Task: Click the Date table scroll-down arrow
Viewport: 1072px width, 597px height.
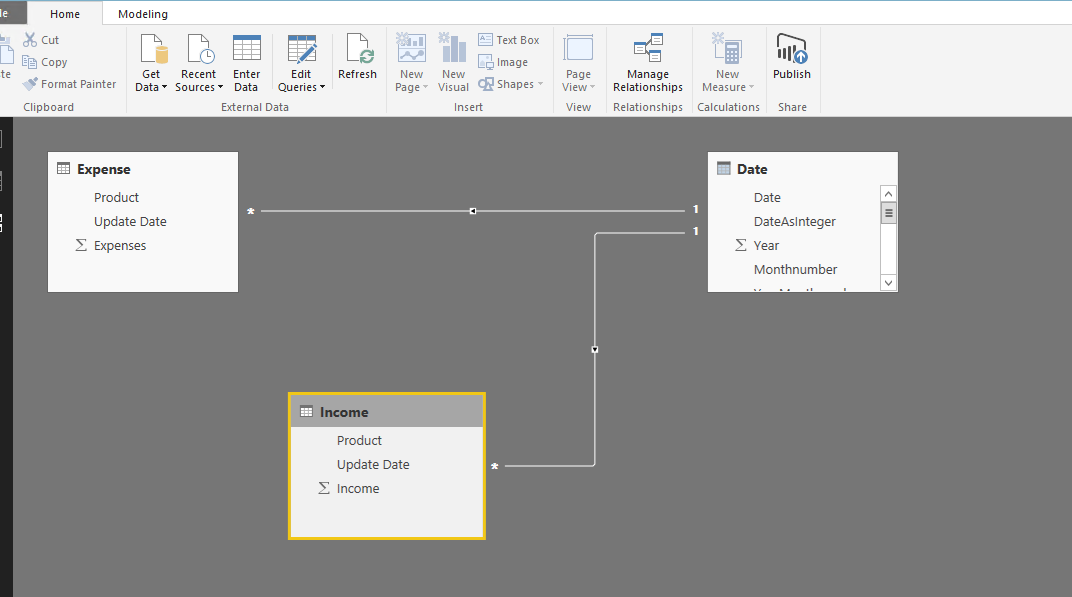Action: (888, 282)
